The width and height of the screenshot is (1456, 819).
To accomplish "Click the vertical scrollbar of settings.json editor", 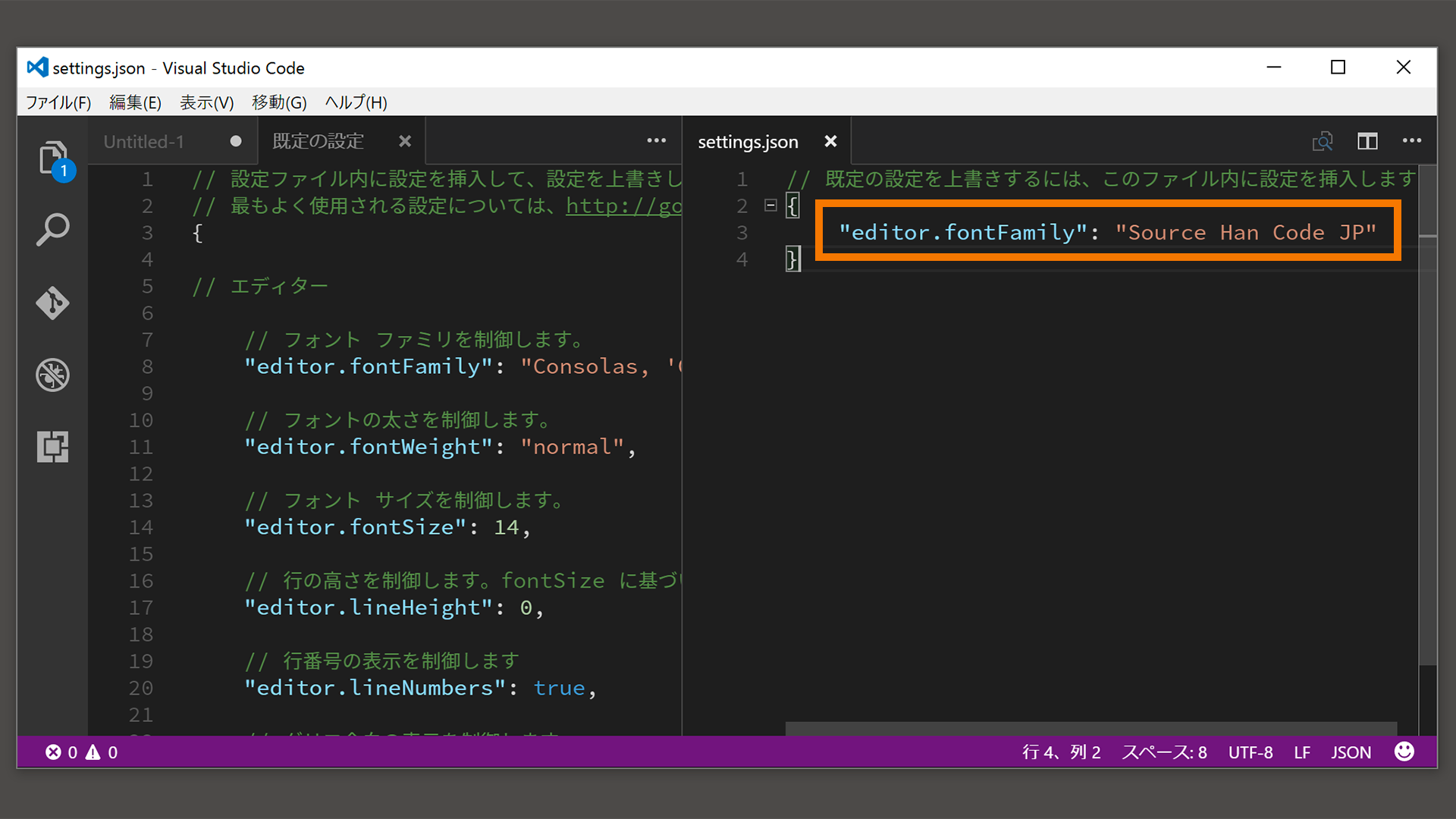I will (1427, 417).
